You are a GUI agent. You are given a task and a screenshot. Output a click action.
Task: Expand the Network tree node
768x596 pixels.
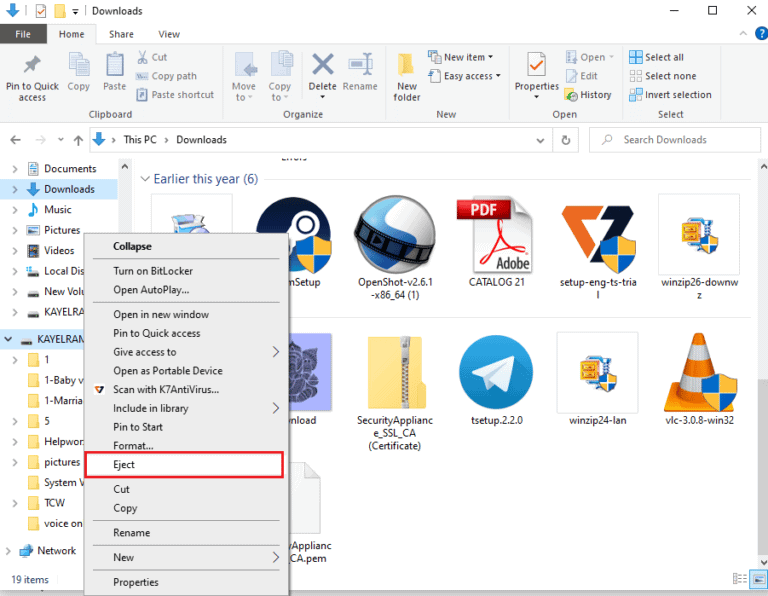[8, 551]
